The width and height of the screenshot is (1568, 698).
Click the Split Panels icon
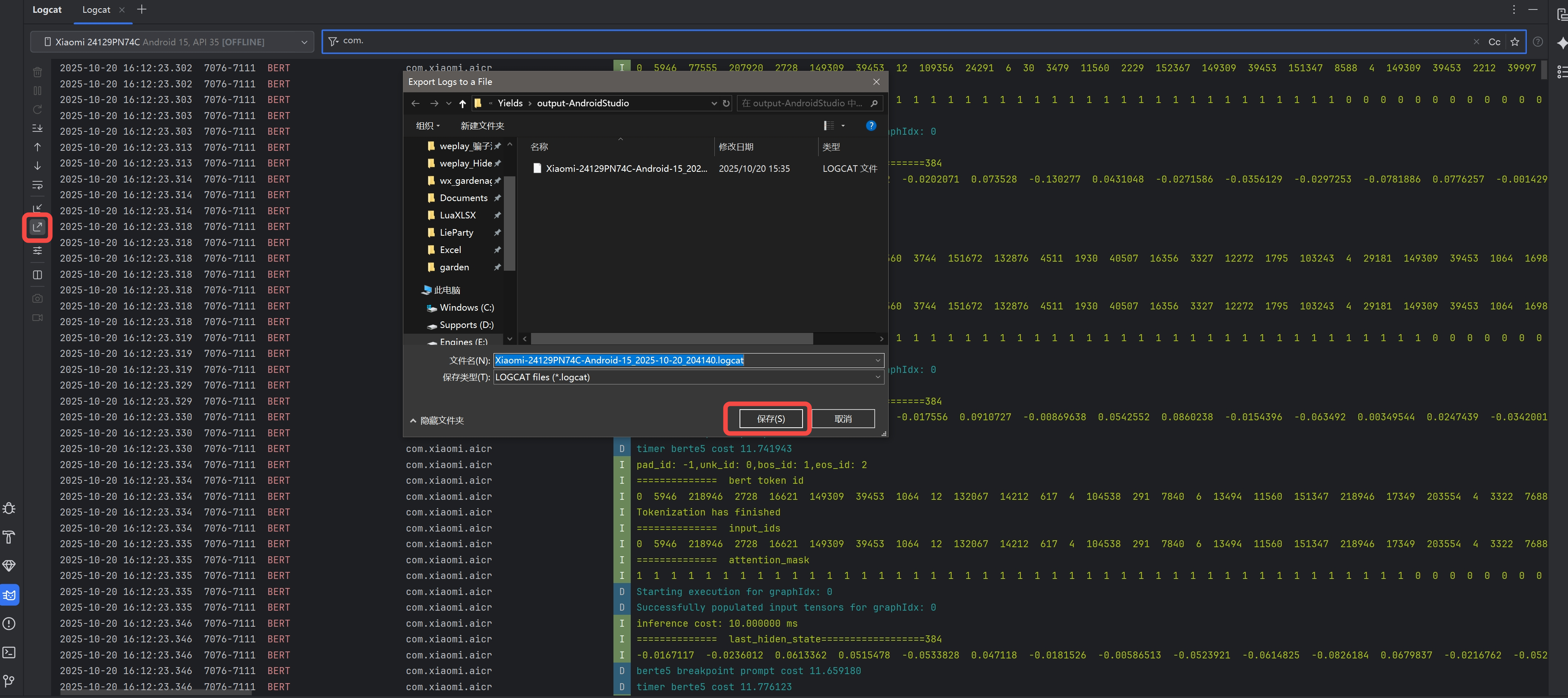pyautogui.click(x=37, y=274)
